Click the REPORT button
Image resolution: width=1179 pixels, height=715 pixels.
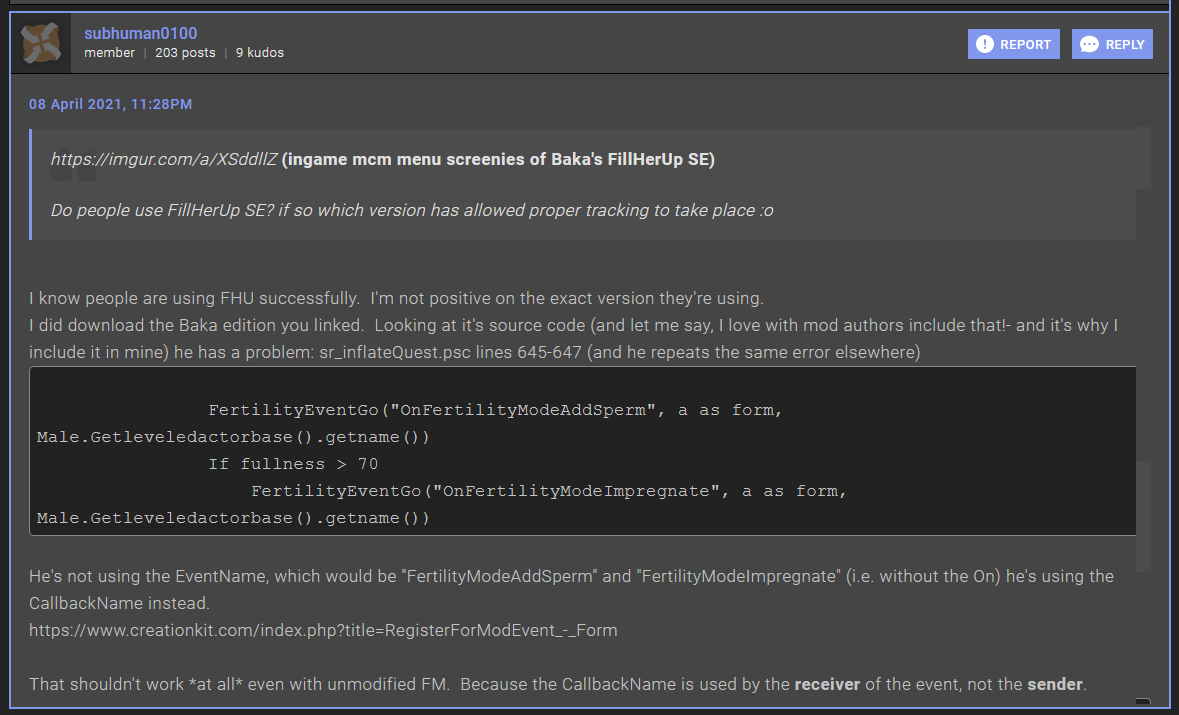pyautogui.click(x=1013, y=44)
